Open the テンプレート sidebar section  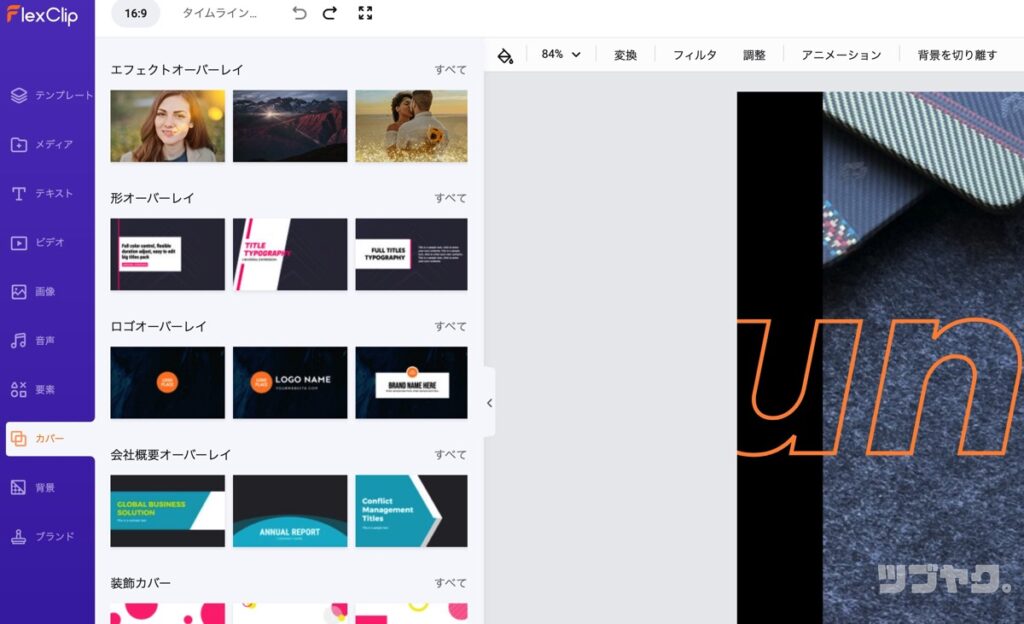52,95
